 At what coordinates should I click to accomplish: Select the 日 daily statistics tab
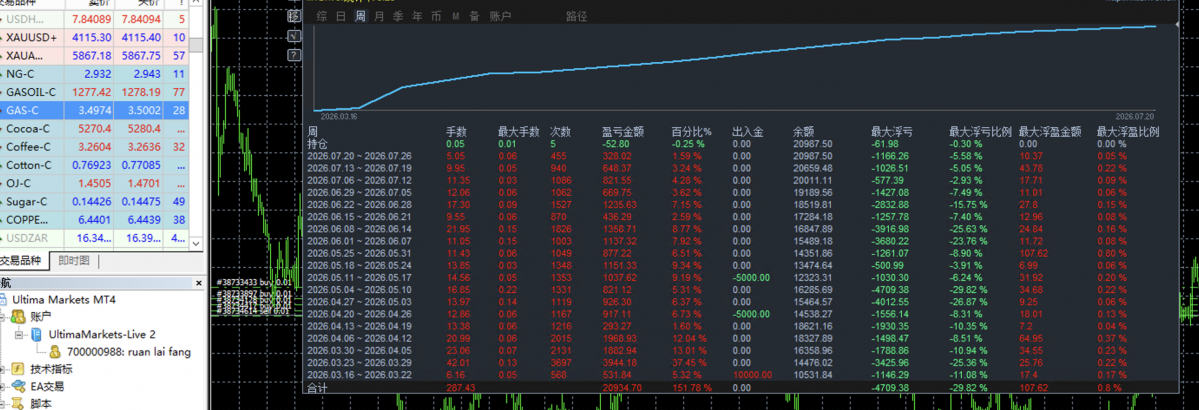pyautogui.click(x=341, y=16)
